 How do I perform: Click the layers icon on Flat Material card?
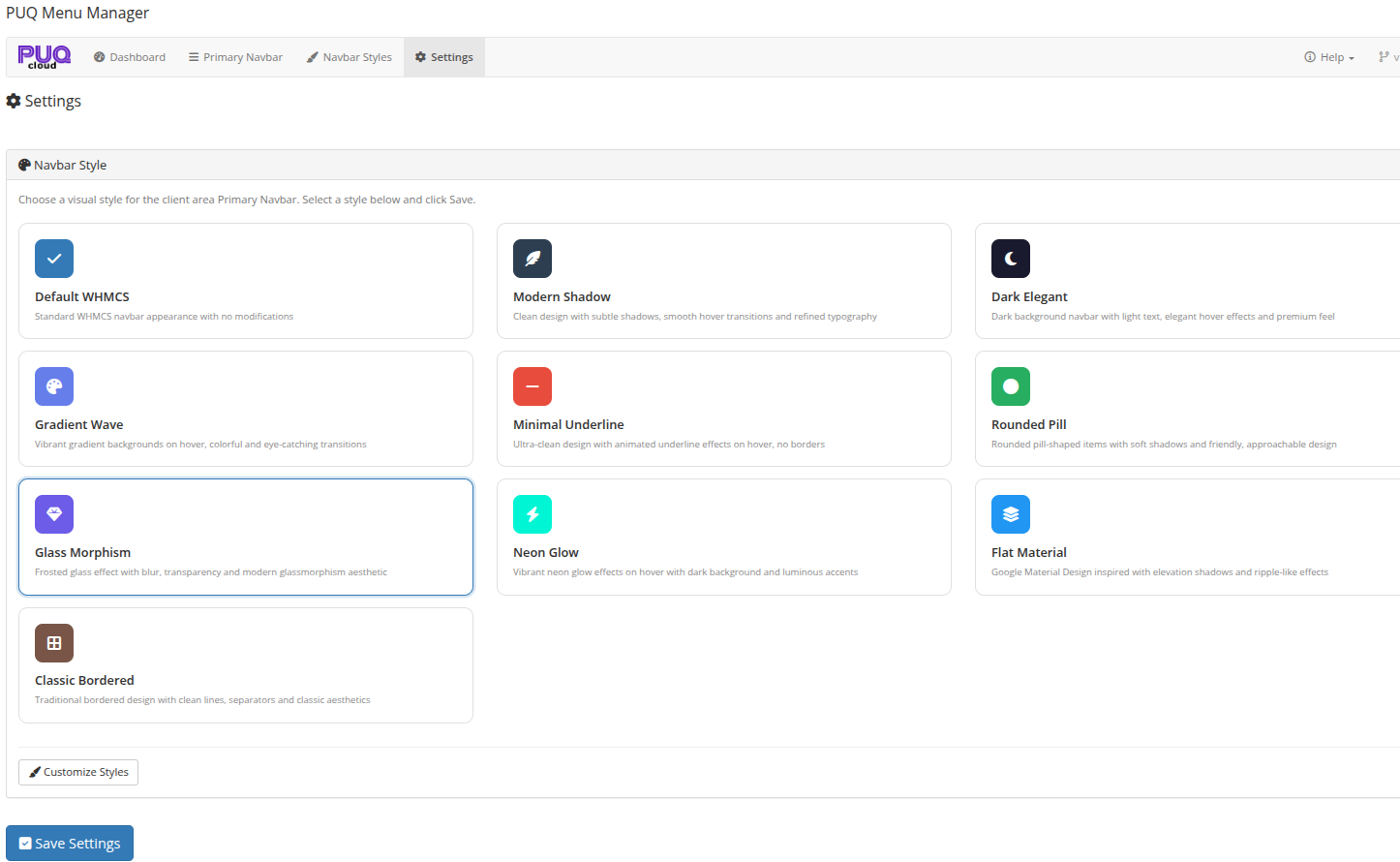1010,514
